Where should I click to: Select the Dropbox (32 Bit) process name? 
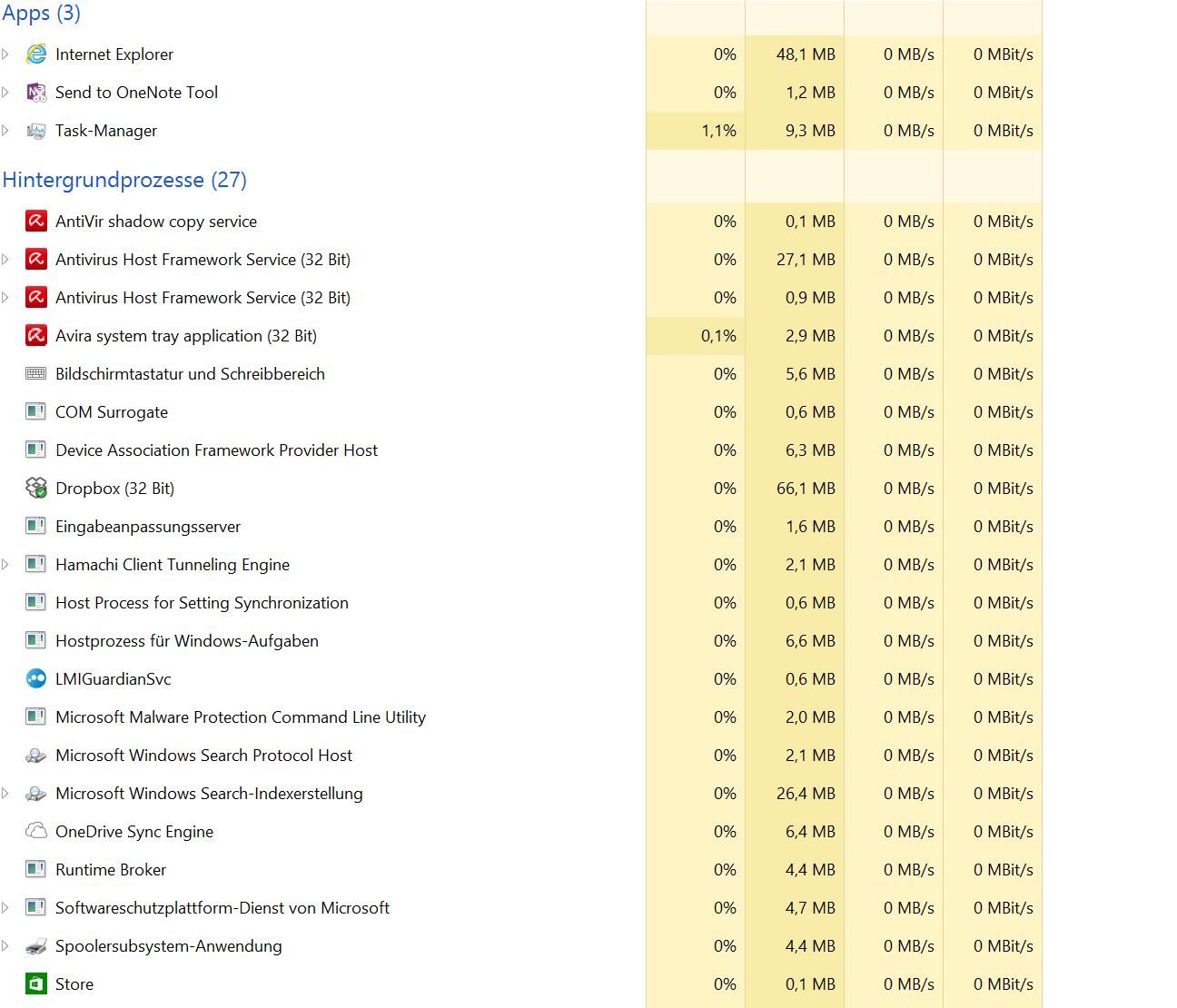click(x=115, y=489)
